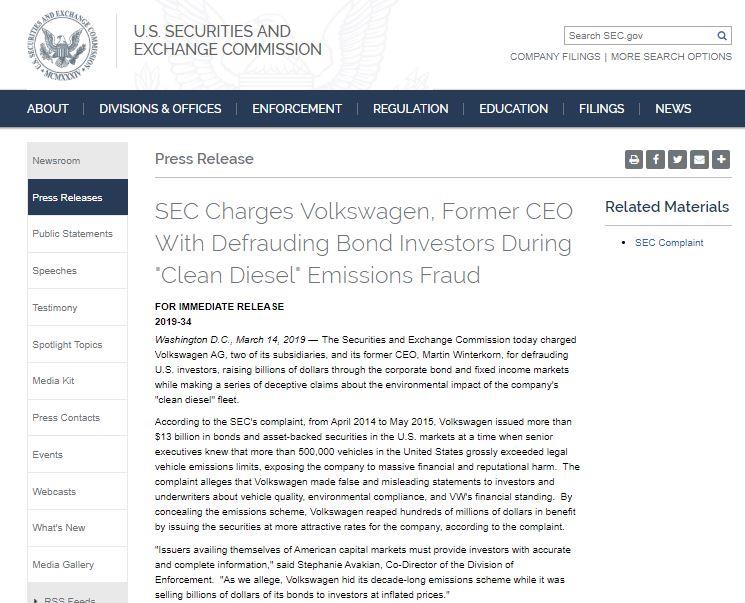Email this press release icon
Screen dimensions: 745x603
pos(699,160)
